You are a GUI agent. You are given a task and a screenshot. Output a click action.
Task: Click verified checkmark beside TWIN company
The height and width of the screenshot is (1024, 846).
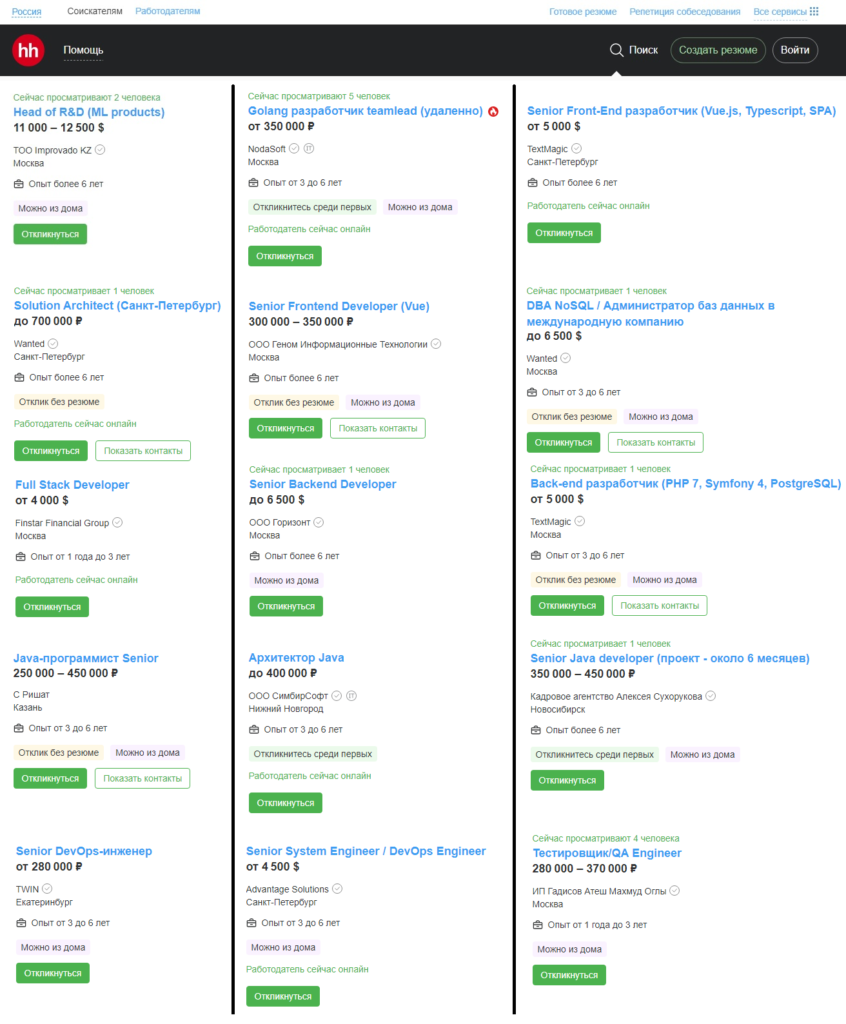pos(47,888)
